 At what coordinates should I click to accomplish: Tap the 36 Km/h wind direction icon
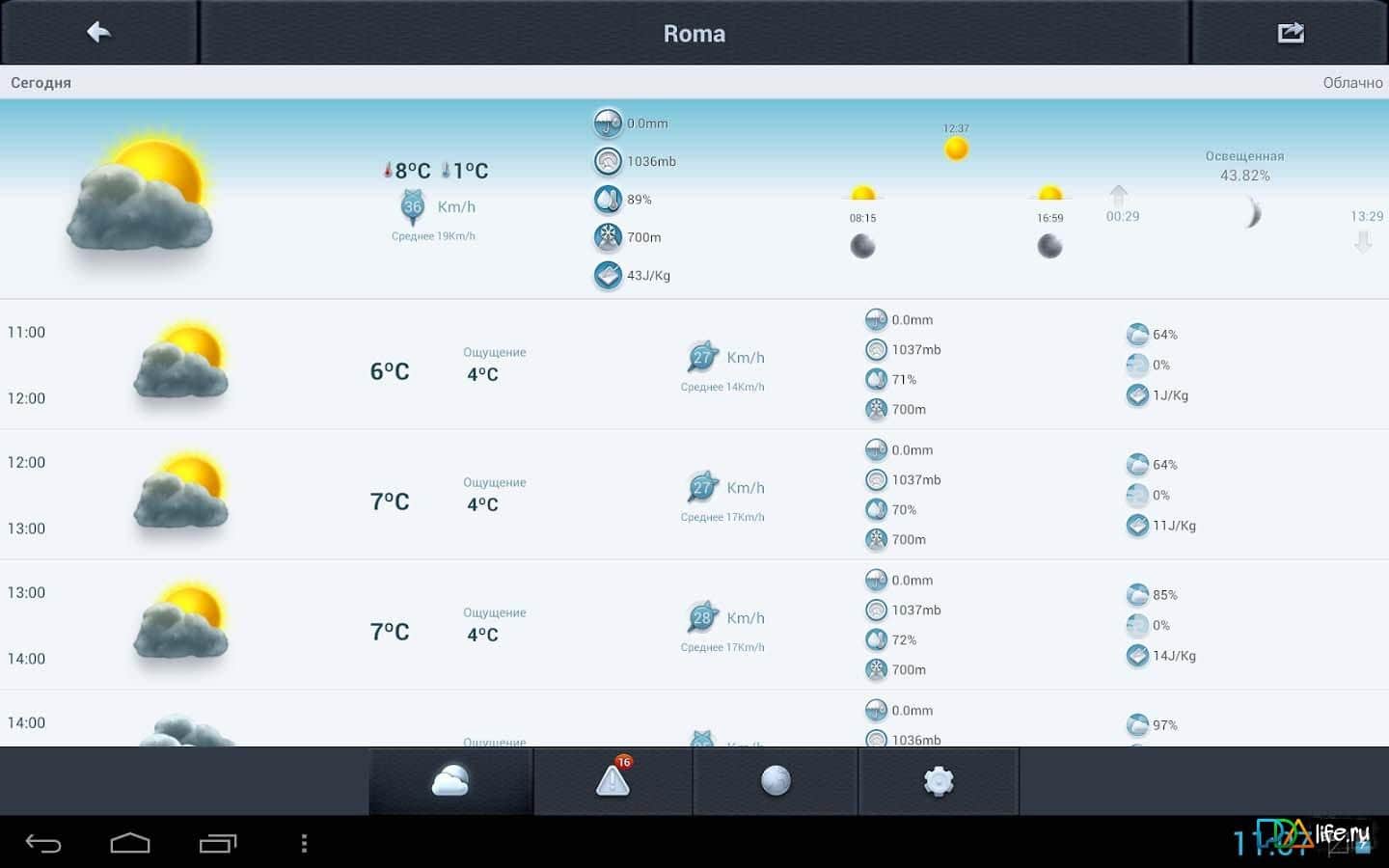(413, 206)
